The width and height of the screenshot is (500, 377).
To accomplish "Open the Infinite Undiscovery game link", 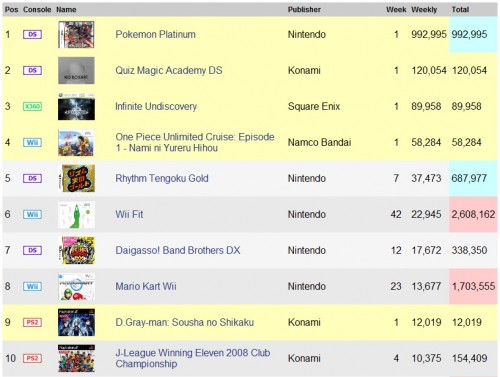I will (156, 106).
